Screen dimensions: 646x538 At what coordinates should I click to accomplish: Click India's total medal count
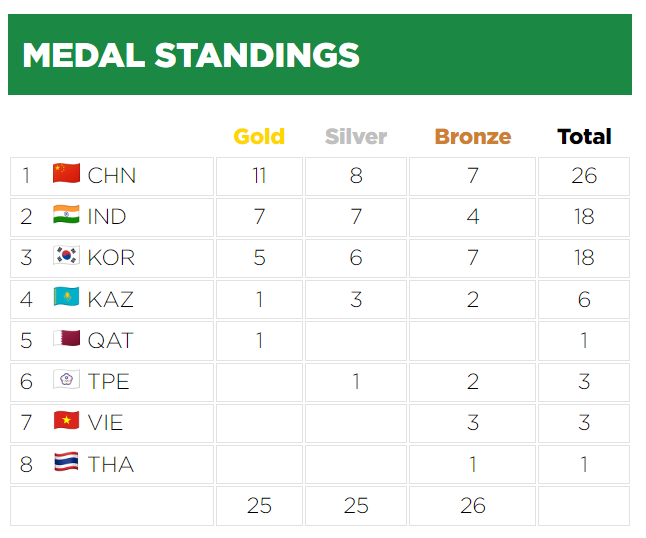pos(584,217)
